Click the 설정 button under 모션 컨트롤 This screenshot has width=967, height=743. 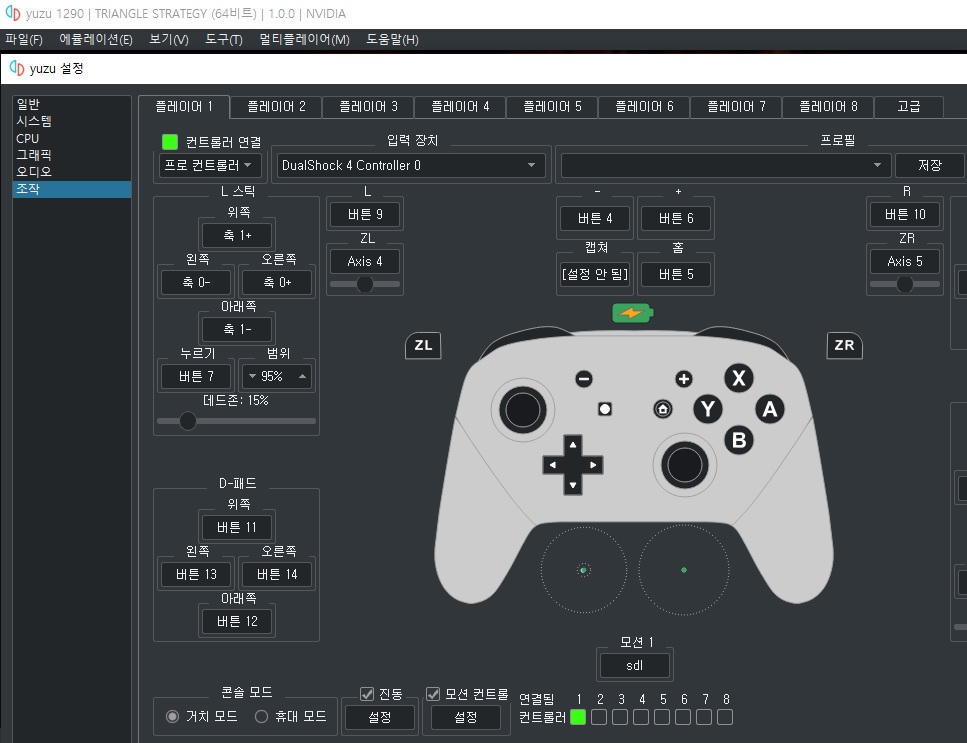pyautogui.click(x=466, y=717)
